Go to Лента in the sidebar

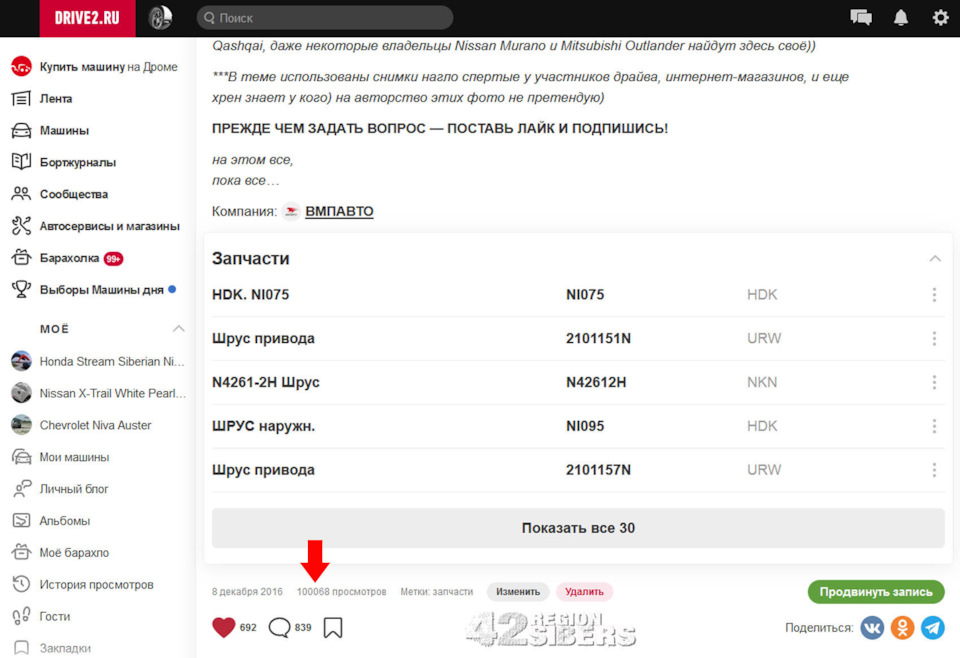click(56, 99)
